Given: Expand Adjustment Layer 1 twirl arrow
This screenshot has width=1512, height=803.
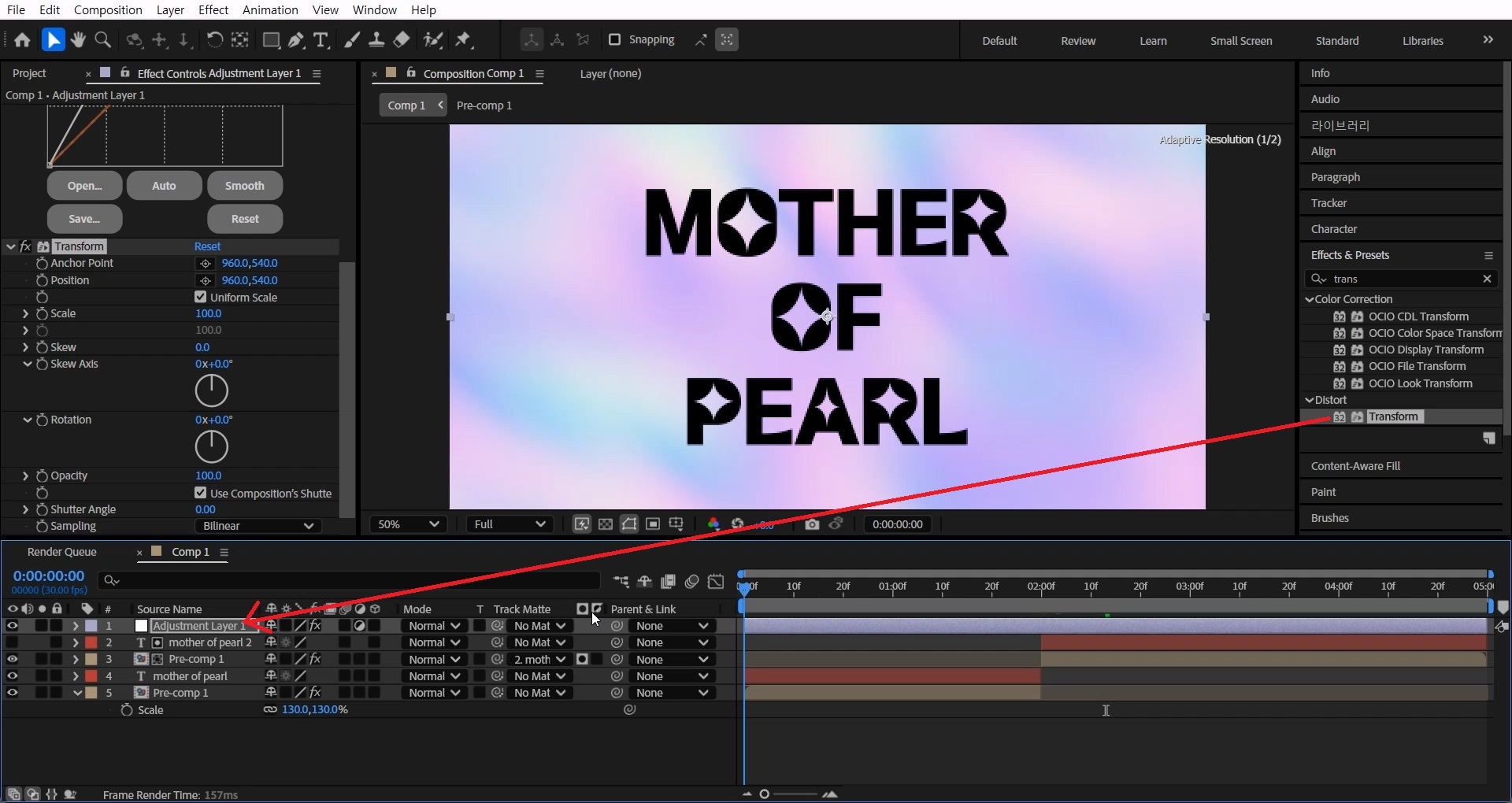Looking at the screenshot, I should point(76,626).
